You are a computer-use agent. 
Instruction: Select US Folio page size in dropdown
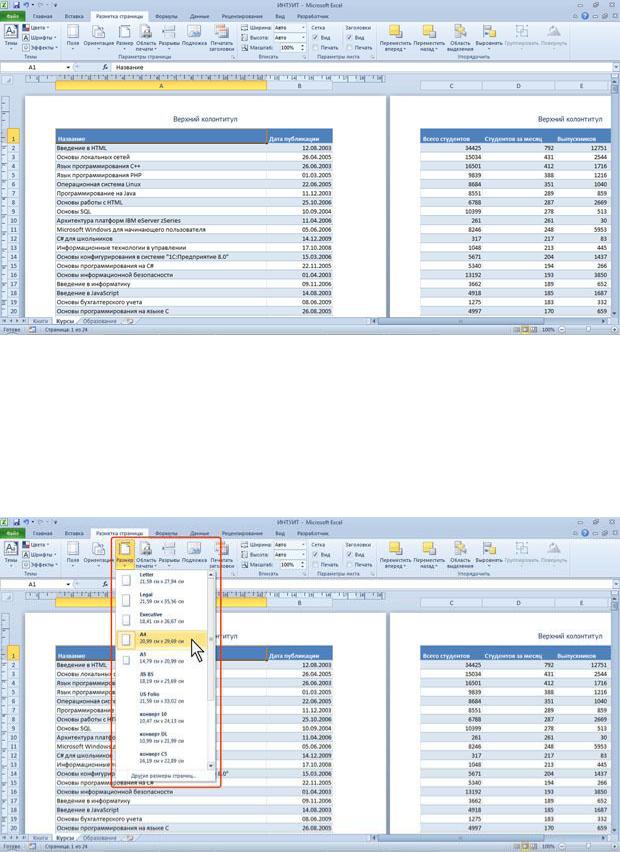[x=162, y=698]
